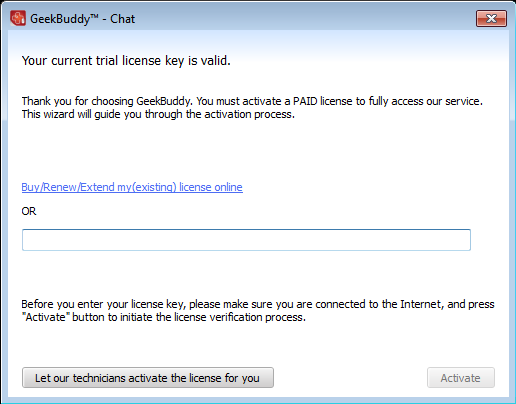Click the GeekBuddy - Chat title text

[83, 19]
